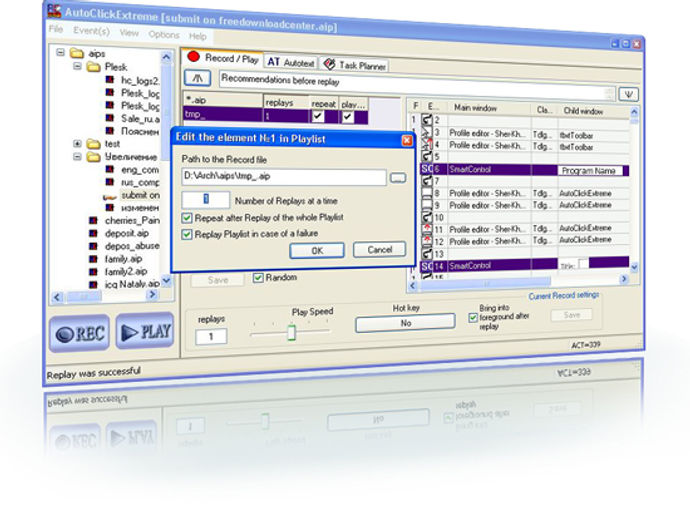The width and height of the screenshot is (690, 518).
Task: Click the big PLAY button
Action: 145,331
